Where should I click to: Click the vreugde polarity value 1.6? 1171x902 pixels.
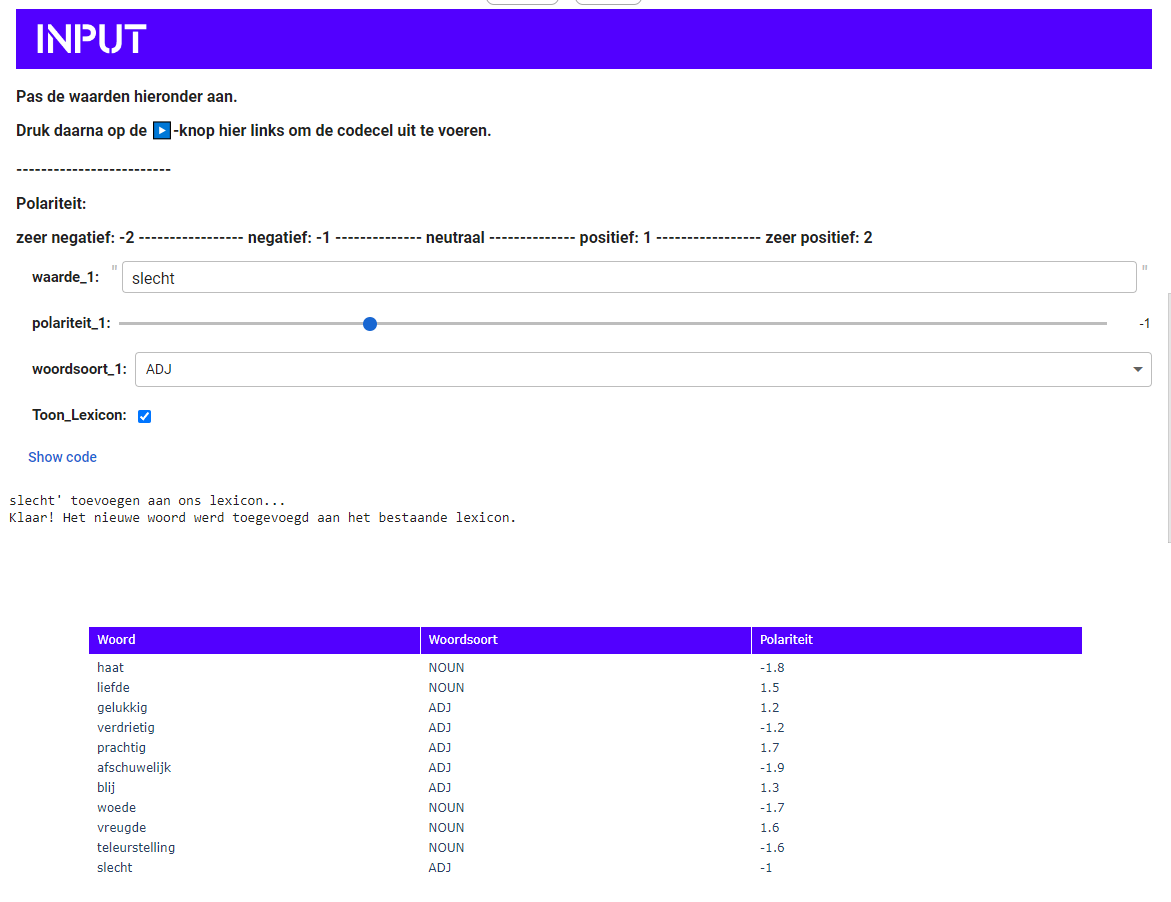(770, 827)
